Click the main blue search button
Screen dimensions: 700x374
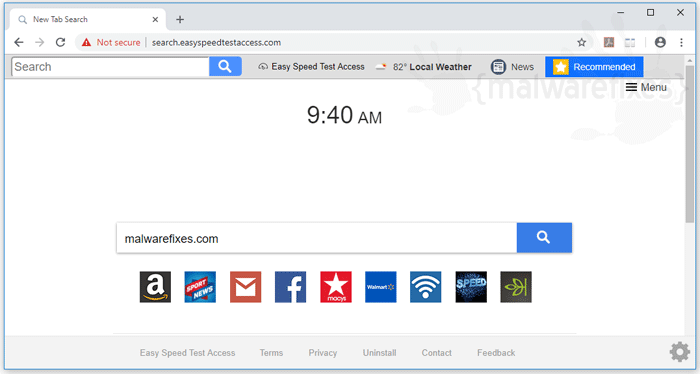pyautogui.click(x=544, y=237)
